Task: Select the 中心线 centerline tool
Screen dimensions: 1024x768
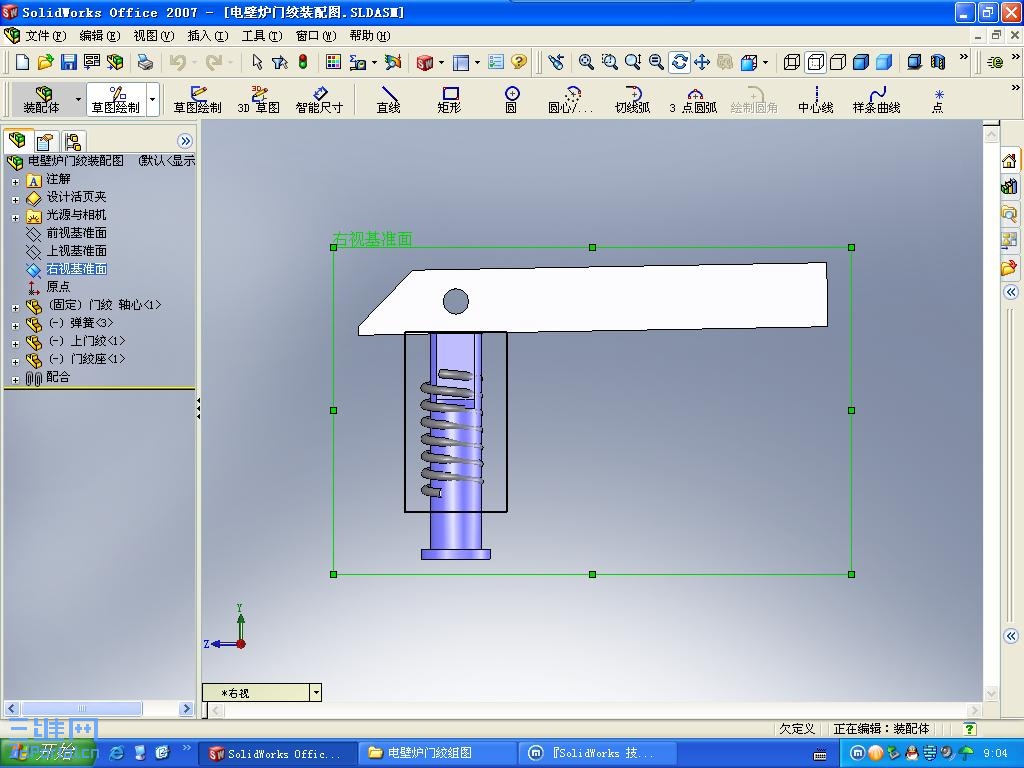Action: coord(816,100)
